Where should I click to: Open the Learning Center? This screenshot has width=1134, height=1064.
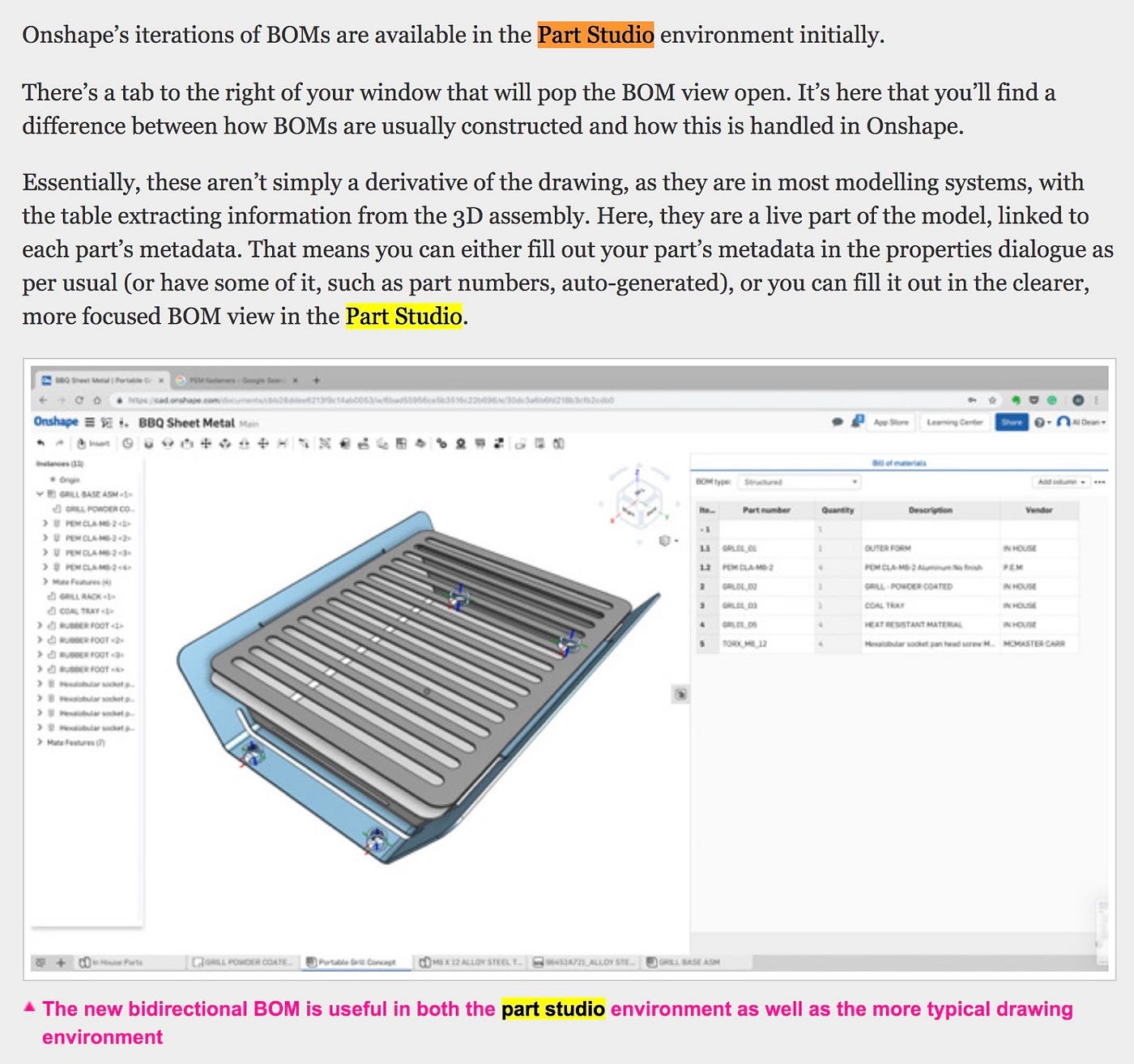click(x=956, y=422)
